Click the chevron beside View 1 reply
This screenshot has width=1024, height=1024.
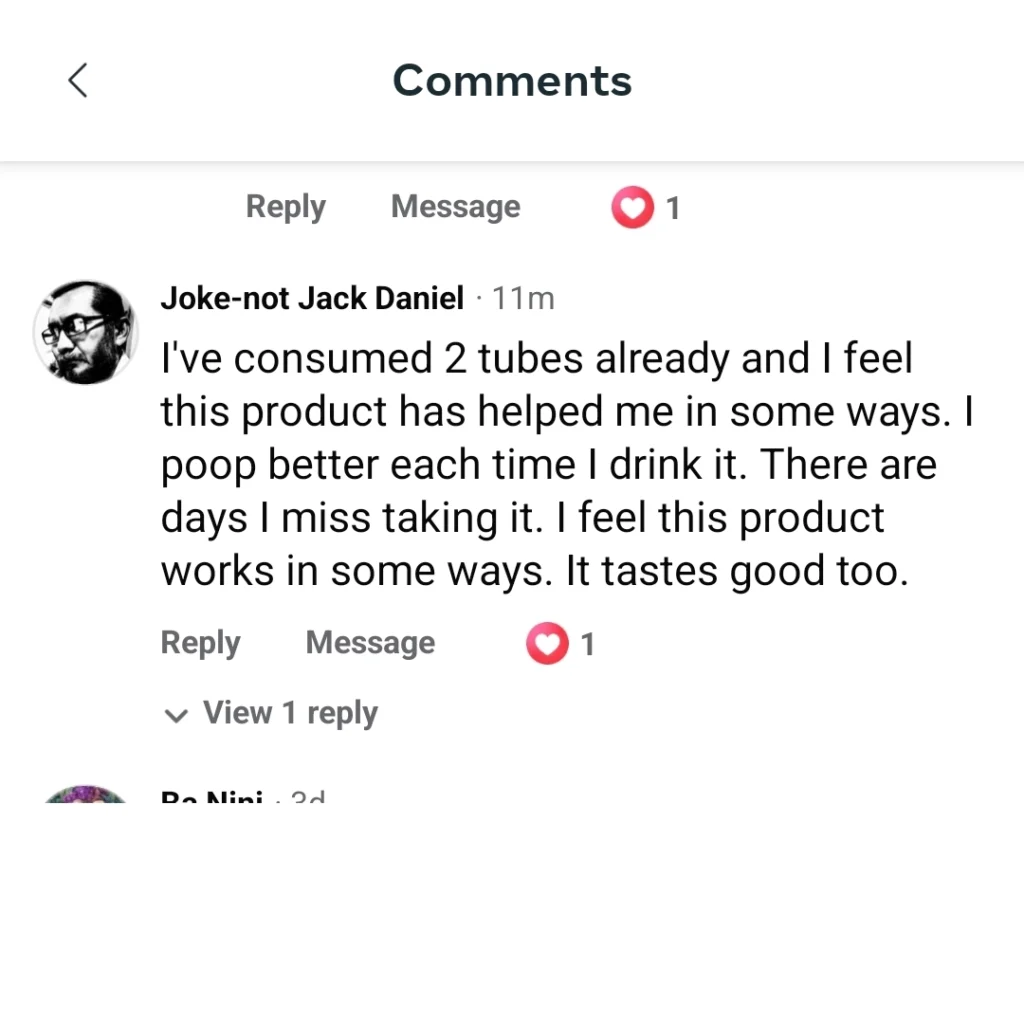[x=176, y=715]
